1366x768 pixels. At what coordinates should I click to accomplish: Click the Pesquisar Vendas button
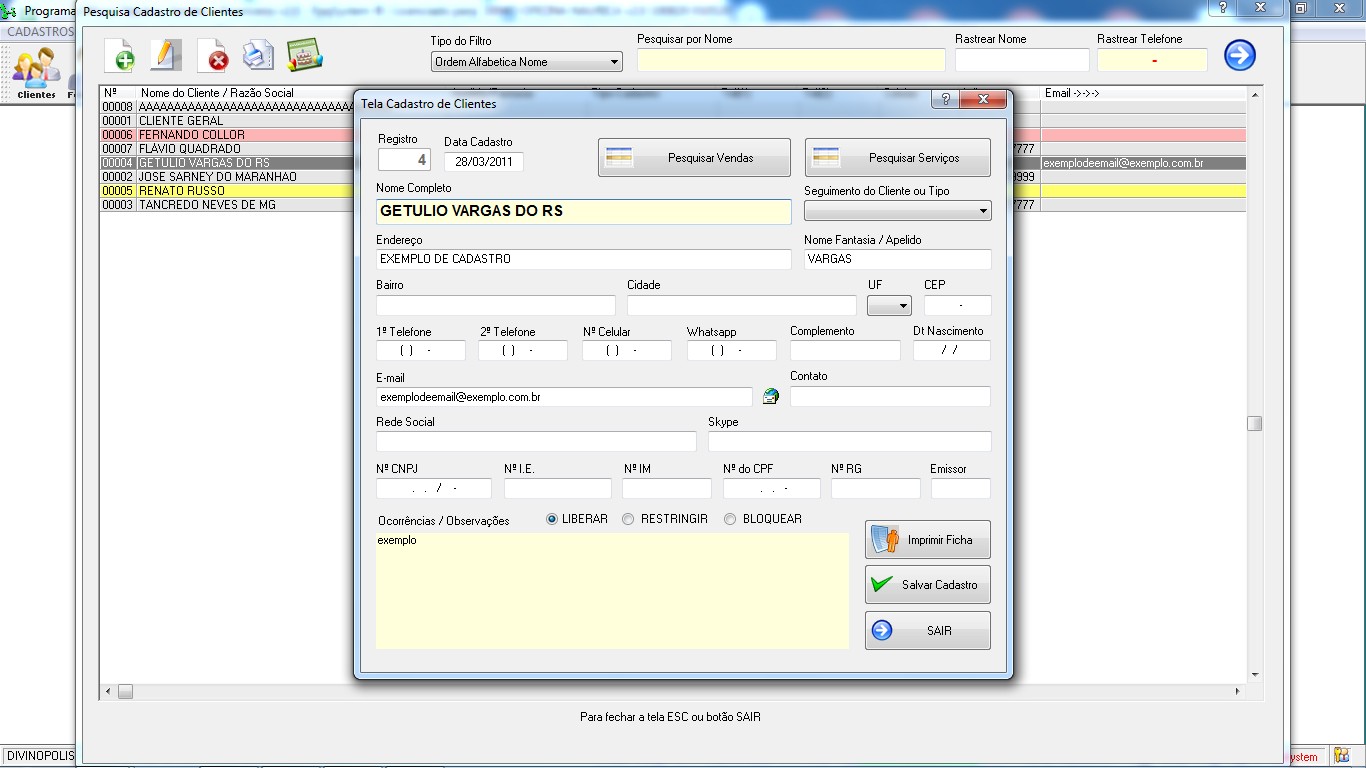pos(694,158)
